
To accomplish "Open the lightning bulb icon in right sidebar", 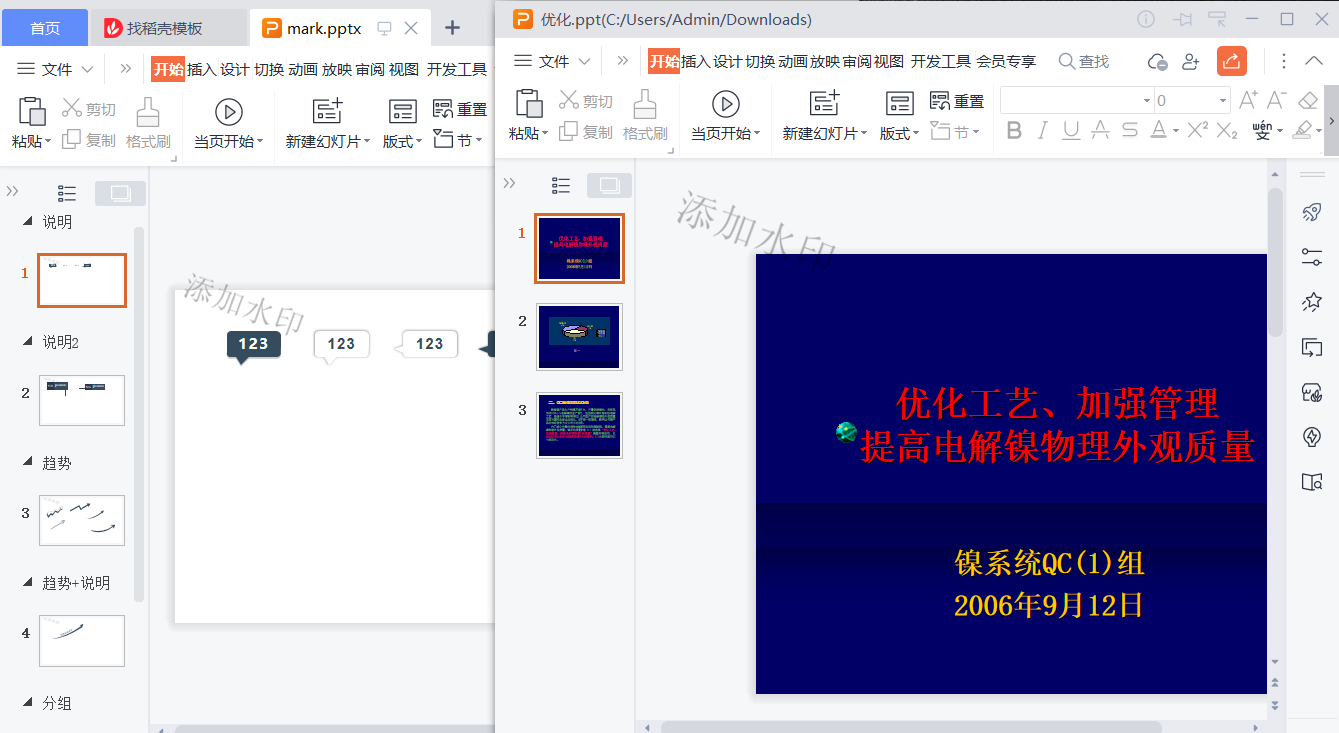I will (1312, 437).
